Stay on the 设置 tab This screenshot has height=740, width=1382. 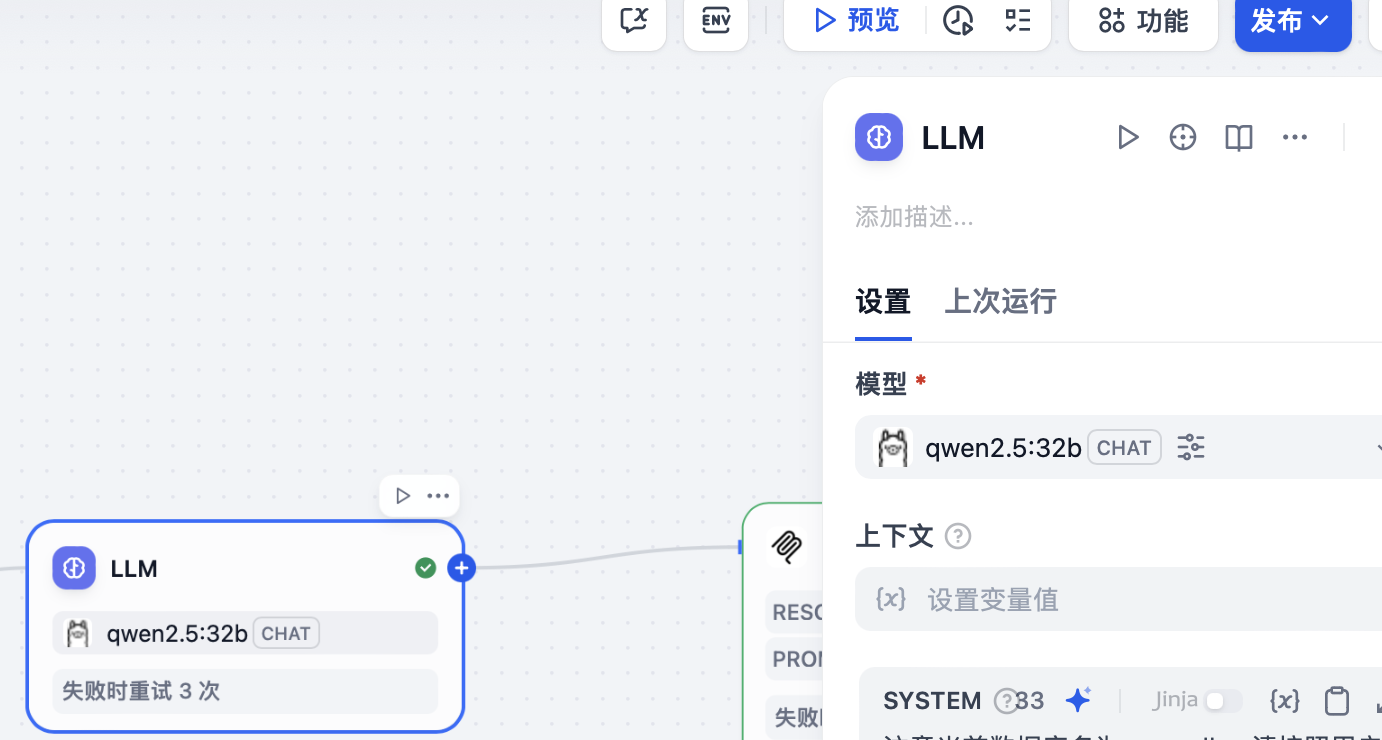883,301
